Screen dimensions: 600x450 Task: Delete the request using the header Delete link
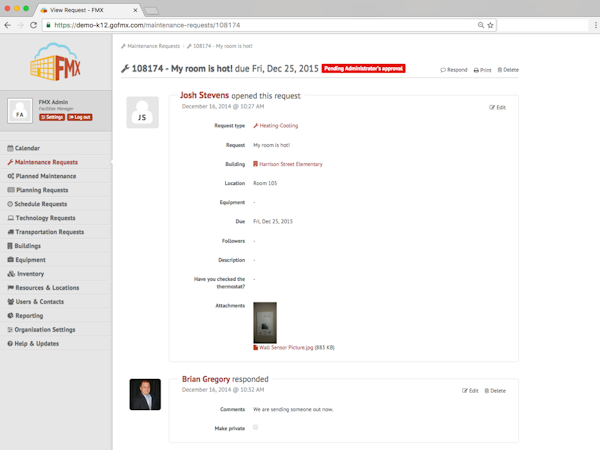point(508,70)
